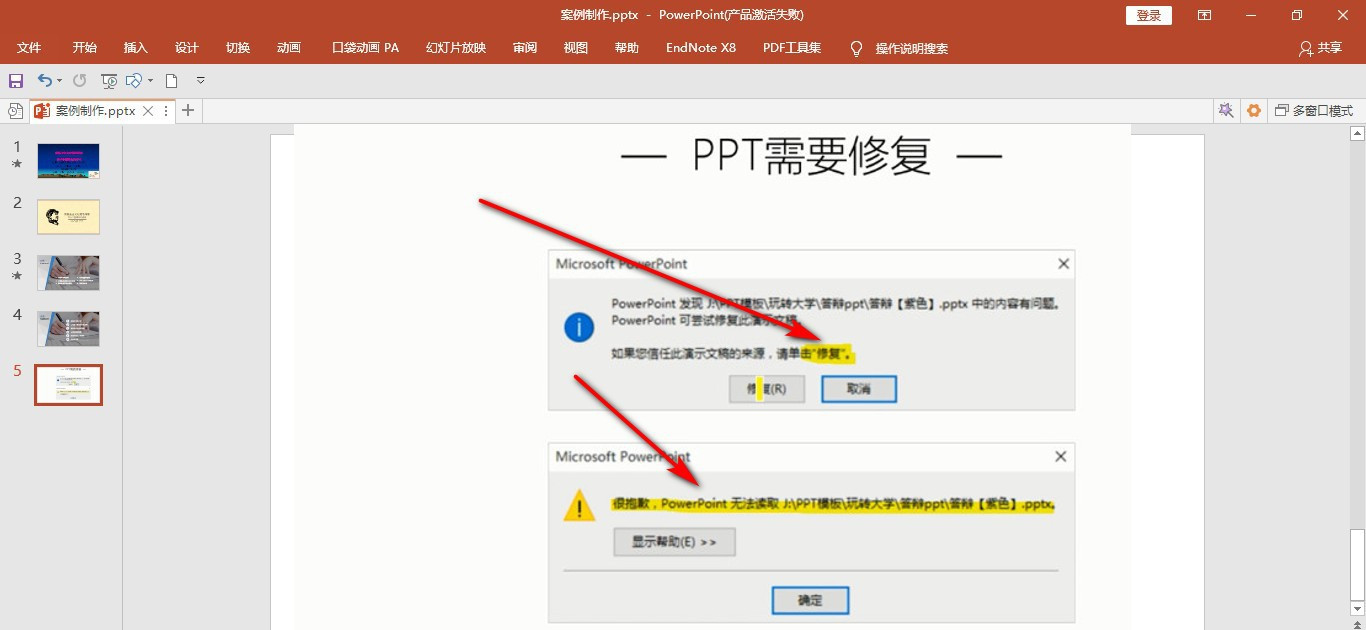Open the recent documents icon beside the file tab

[x=14, y=110]
